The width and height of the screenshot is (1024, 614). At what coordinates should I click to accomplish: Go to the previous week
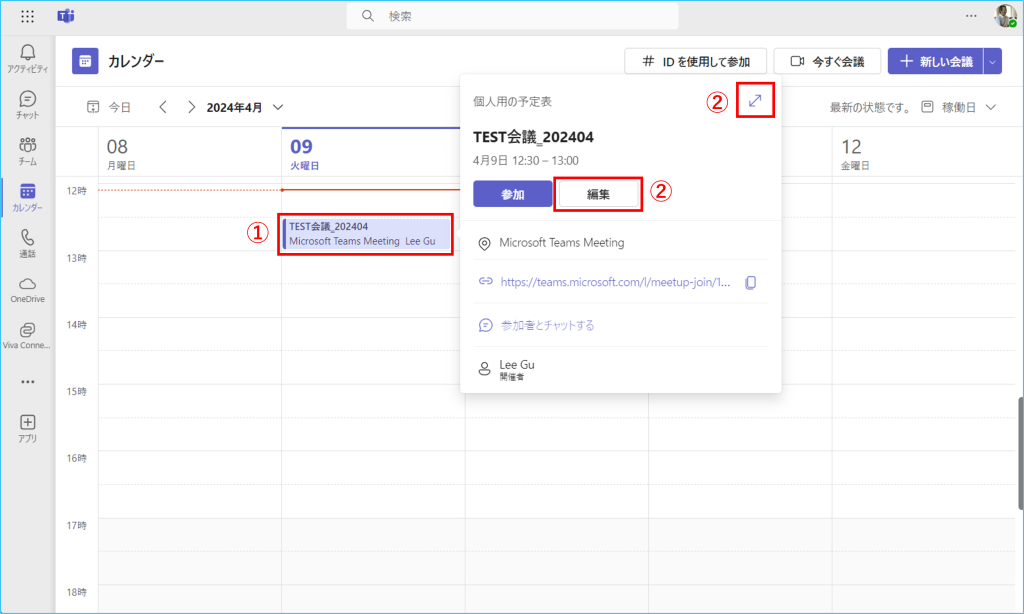tap(163, 107)
